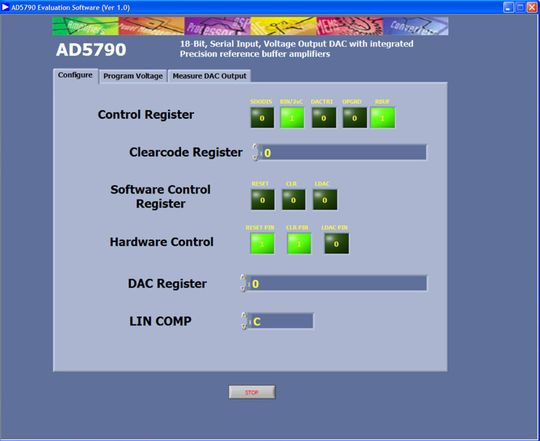Toggle the OPGND control register bit
Image resolution: width=540 pixels, height=441 pixels.
(354, 118)
